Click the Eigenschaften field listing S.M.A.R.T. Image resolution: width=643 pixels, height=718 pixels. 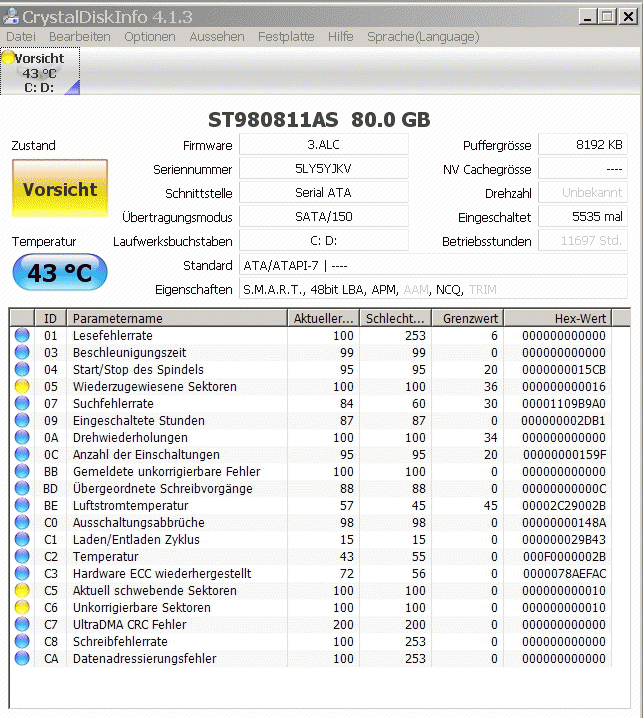(x=433, y=288)
